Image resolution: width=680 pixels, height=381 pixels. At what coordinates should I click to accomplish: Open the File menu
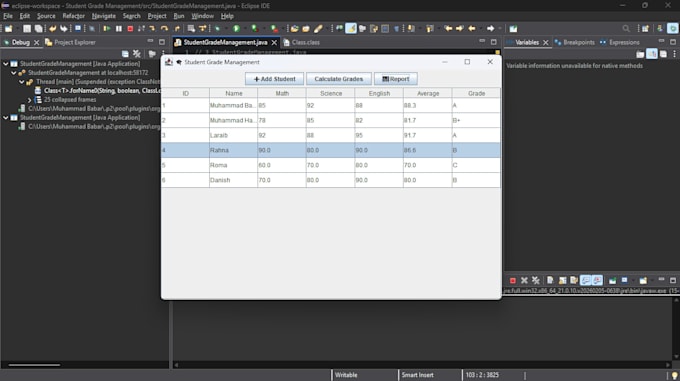tap(8, 16)
